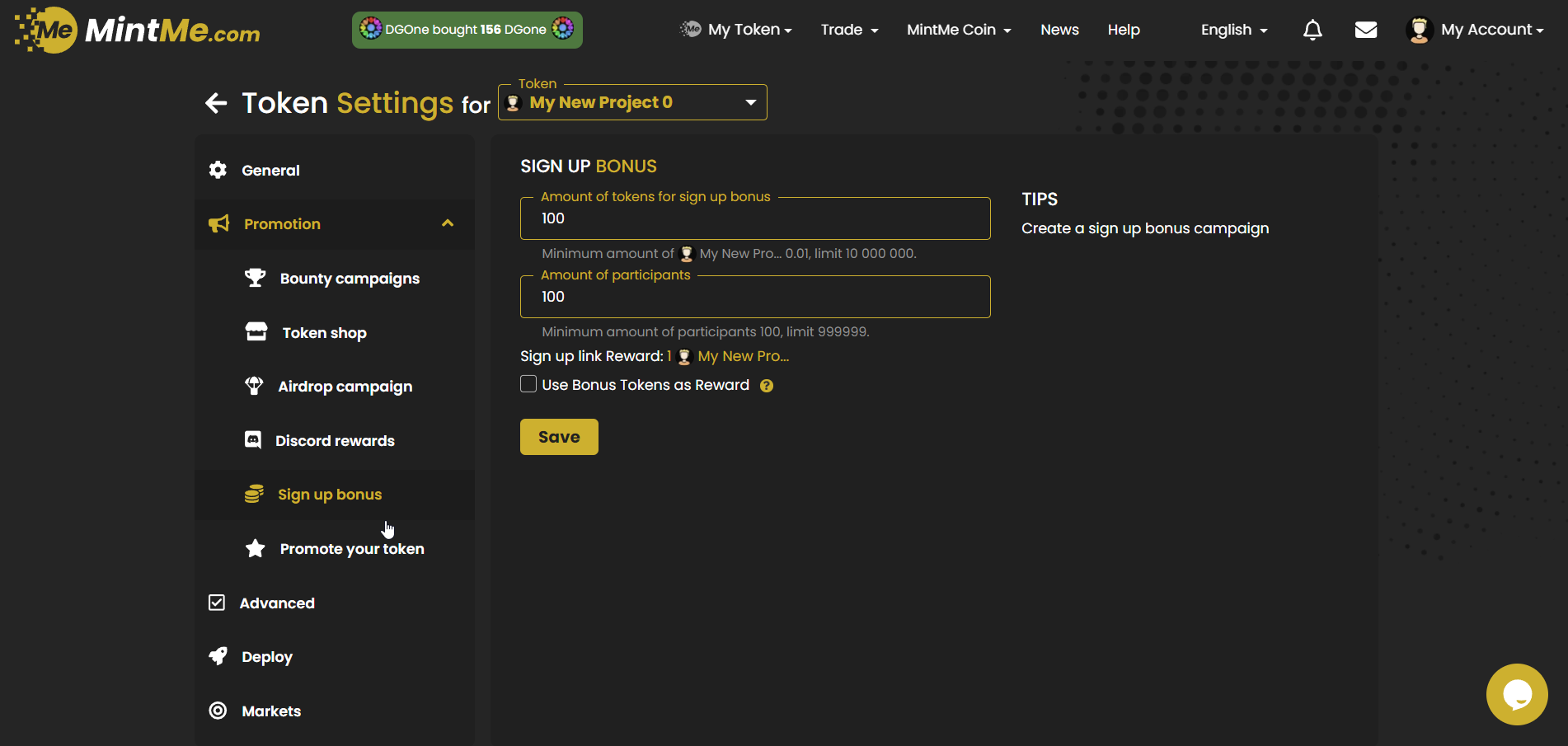Open Bounty campaigns in sidebar

click(x=350, y=279)
